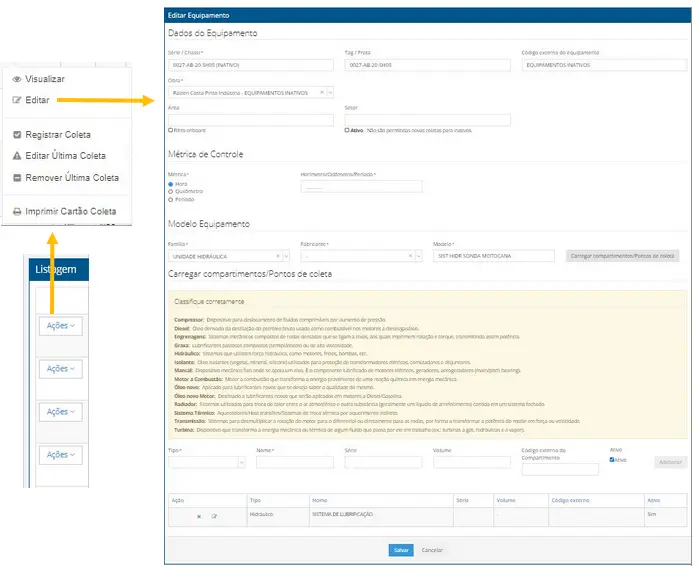Image resolution: width=698 pixels, height=571 pixels.
Task: Open the fourth Ações dropdown in Listagem
Action: pos(61,455)
